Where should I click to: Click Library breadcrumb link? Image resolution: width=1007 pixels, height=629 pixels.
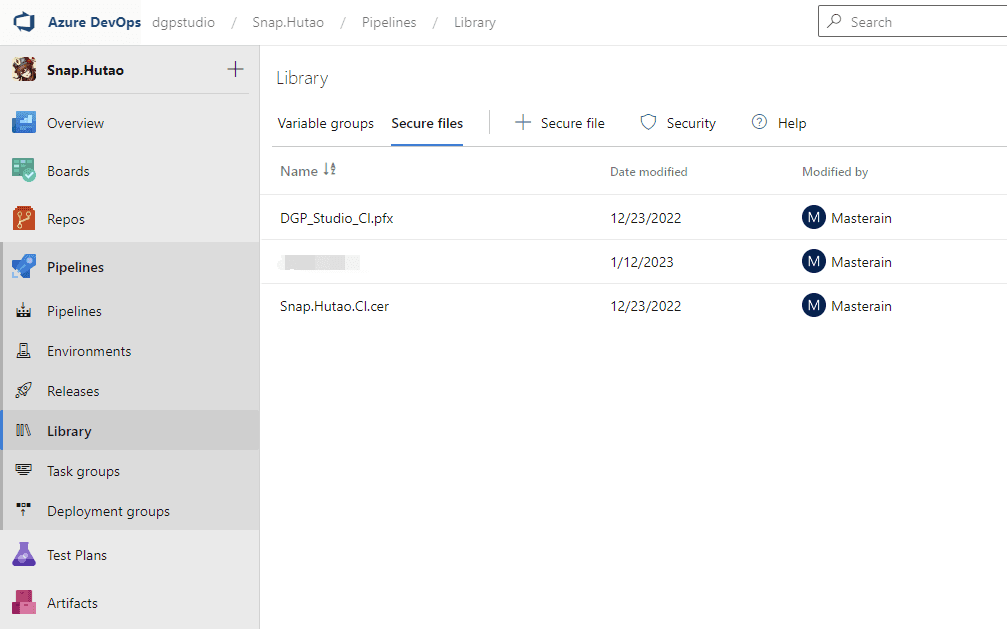(x=475, y=22)
